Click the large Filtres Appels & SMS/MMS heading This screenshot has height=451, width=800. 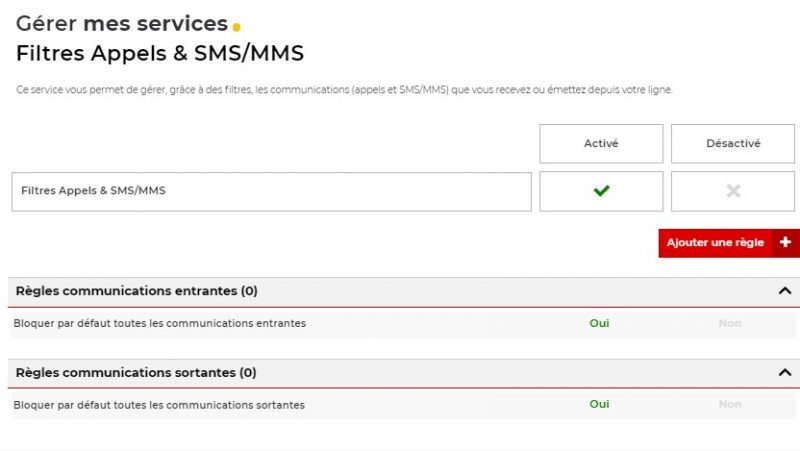(160, 53)
